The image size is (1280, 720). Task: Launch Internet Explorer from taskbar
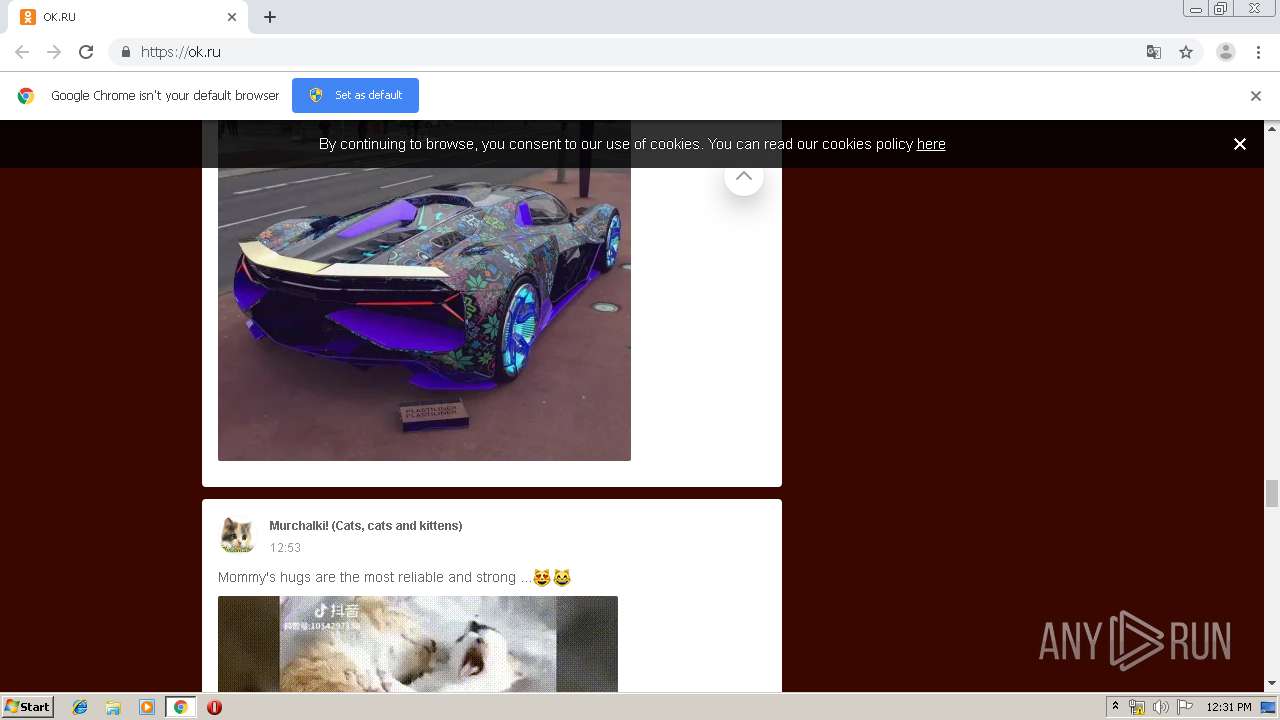(x=80, y=707)
